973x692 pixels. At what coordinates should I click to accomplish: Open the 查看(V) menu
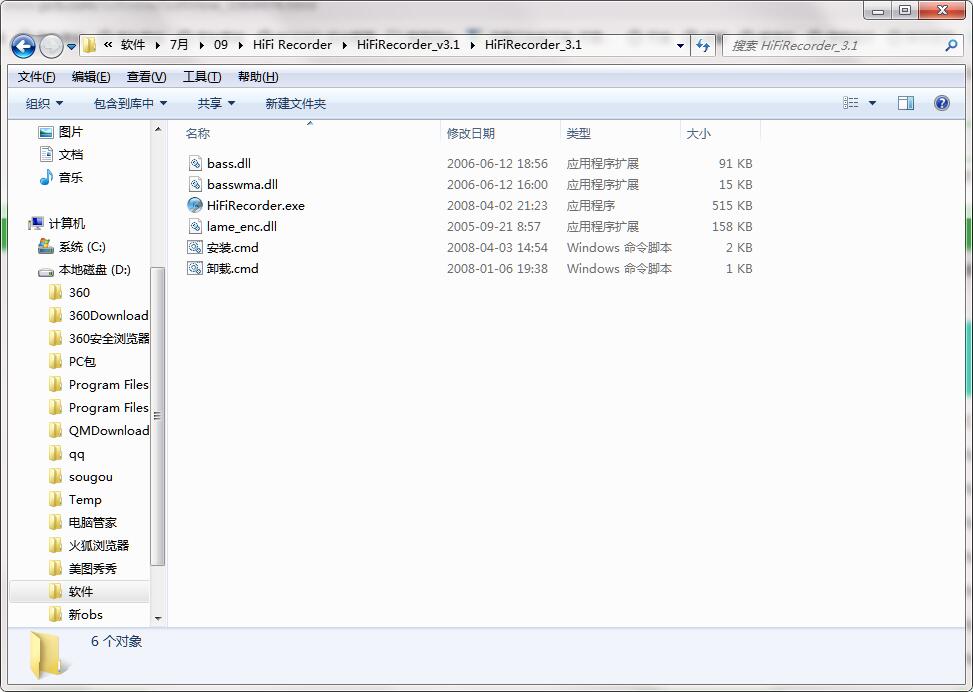coord(146,77)
